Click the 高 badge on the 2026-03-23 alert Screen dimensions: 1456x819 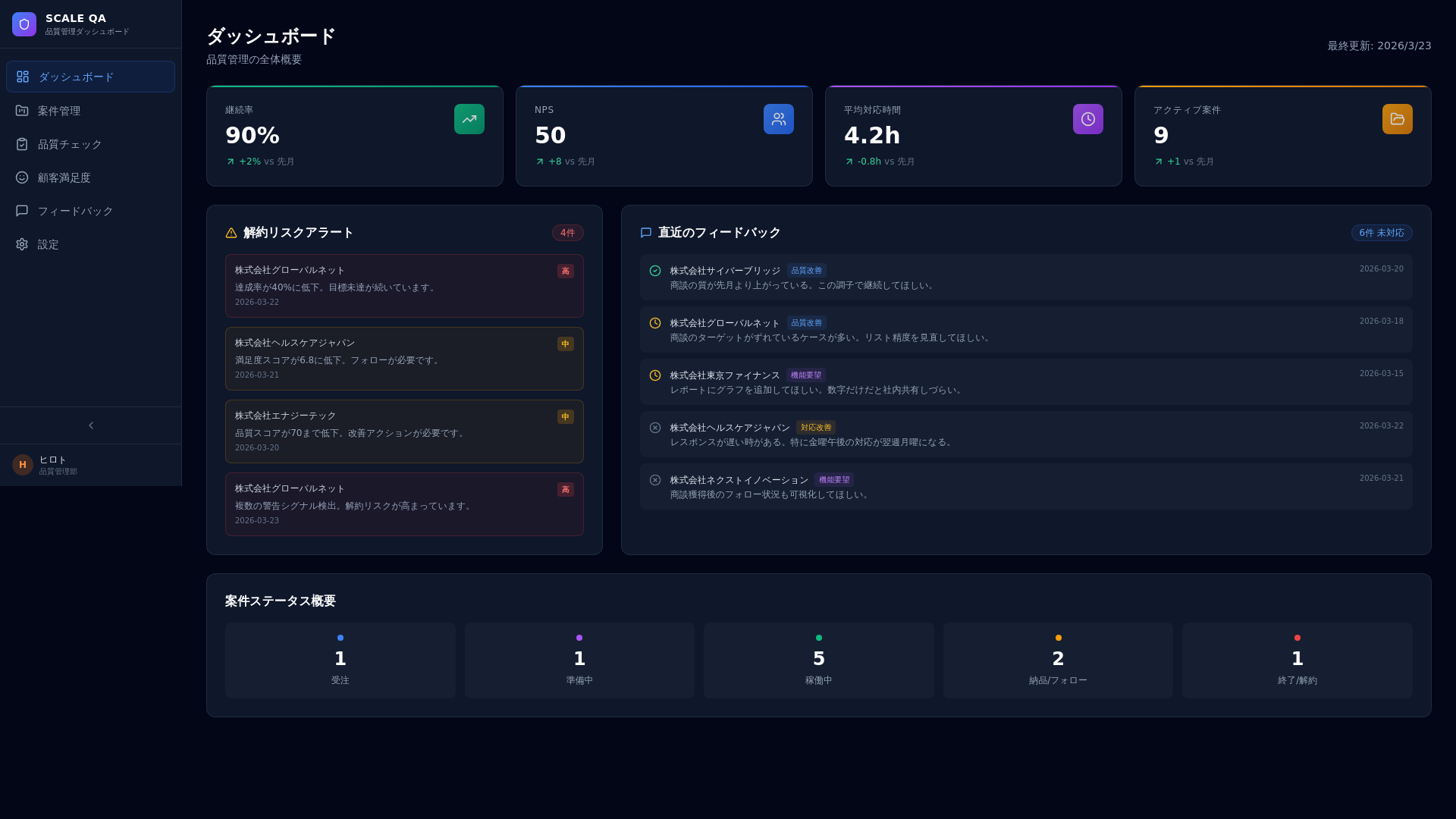tap(566, 490)
